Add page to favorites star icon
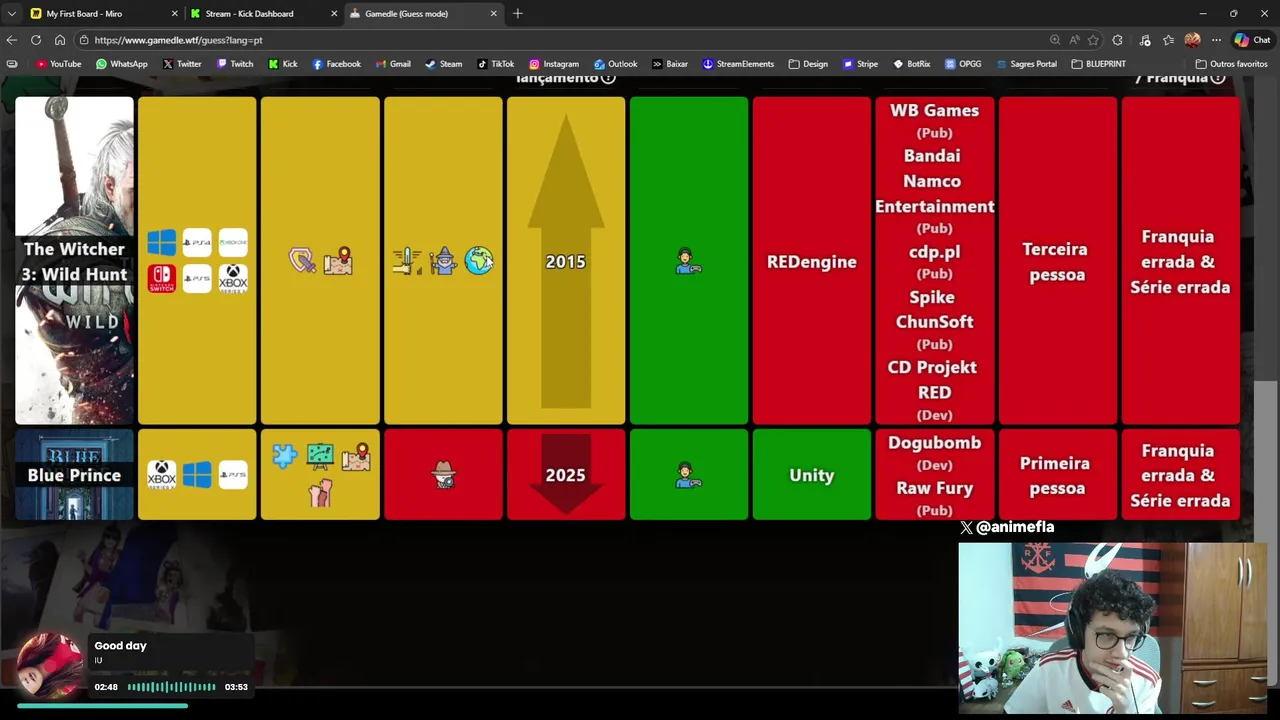The width and height of the screenshot is (1280, 720). [x=1093, y=40]
